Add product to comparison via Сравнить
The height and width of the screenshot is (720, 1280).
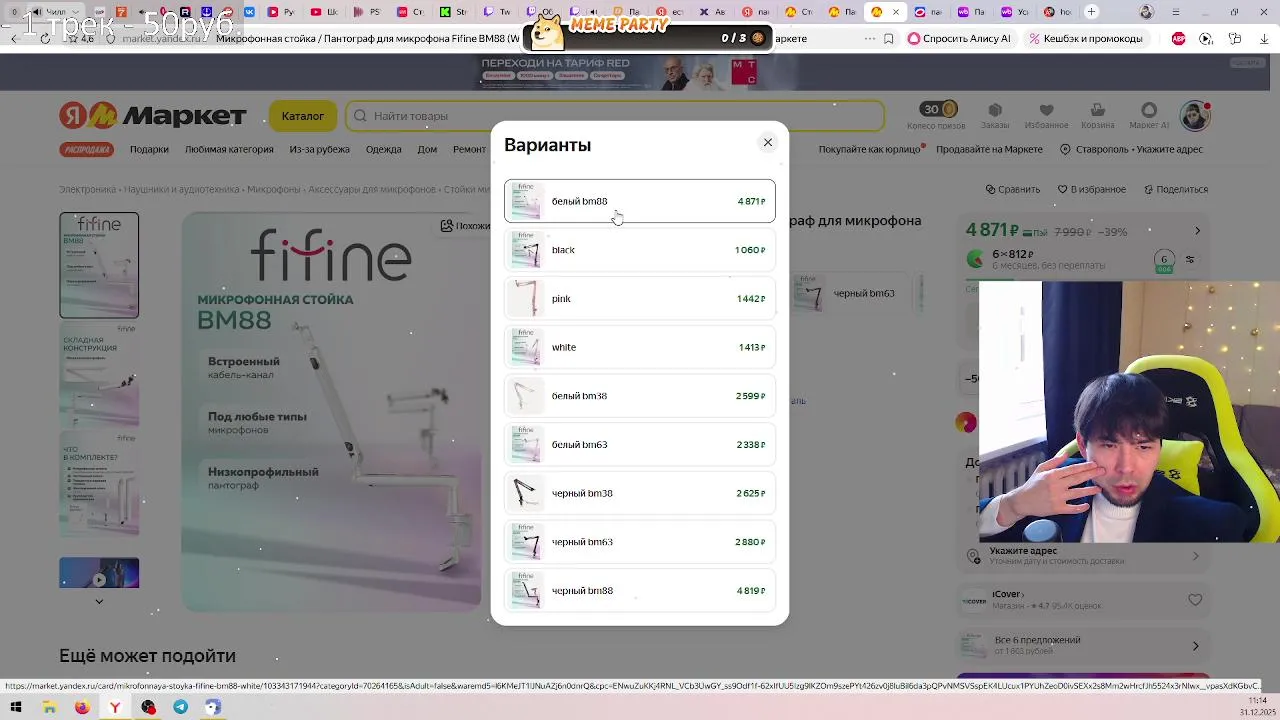(x=1013, y=189)
